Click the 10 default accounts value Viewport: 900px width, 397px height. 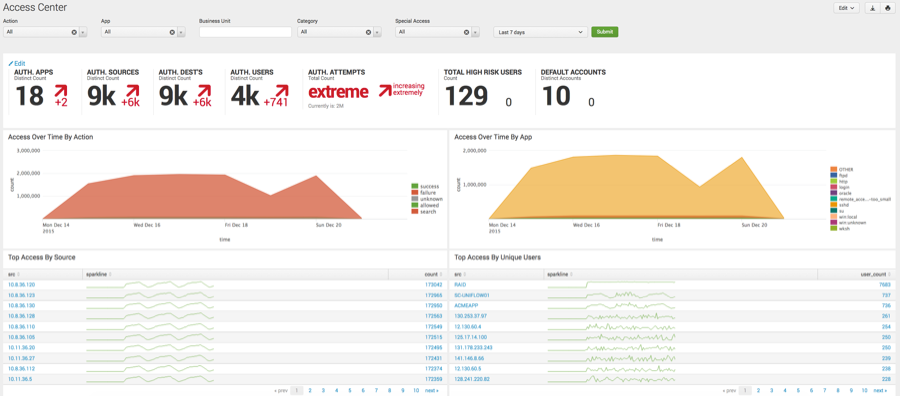556,96
